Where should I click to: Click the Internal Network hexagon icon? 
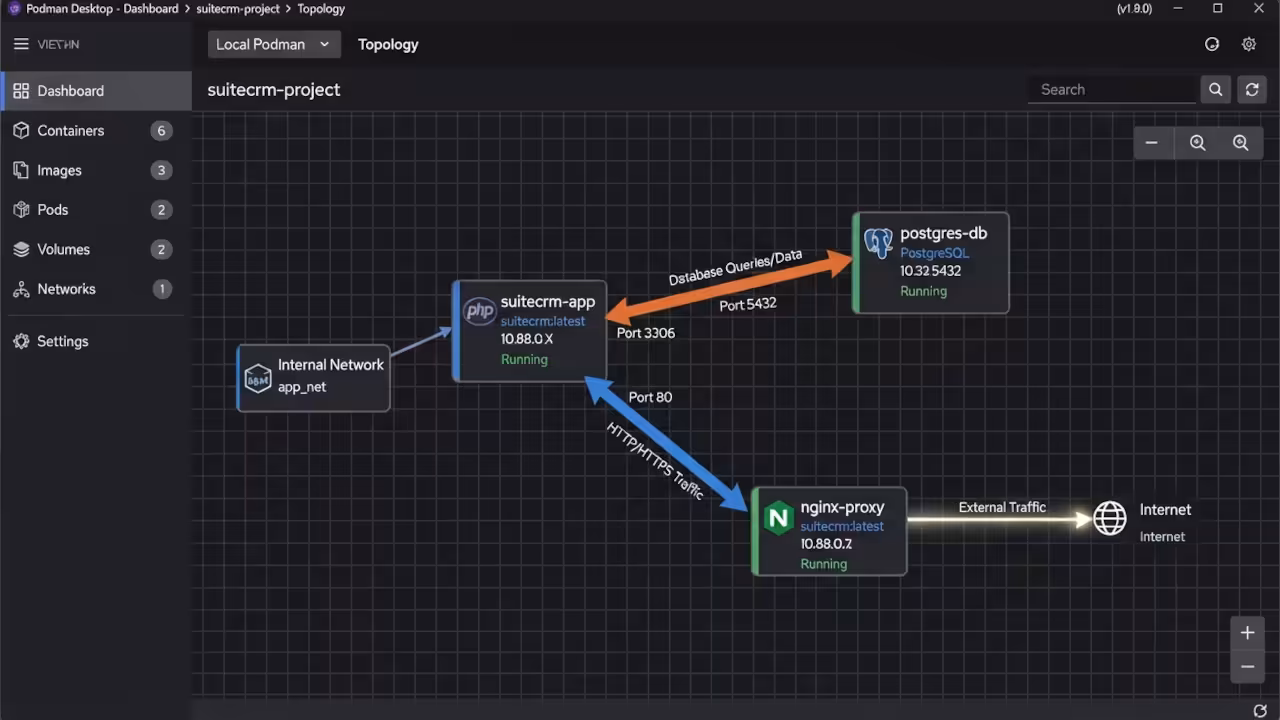[258, 379]
